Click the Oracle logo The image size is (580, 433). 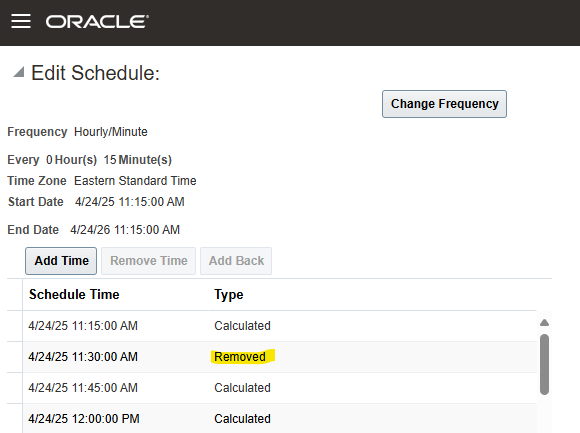[97, 21]
